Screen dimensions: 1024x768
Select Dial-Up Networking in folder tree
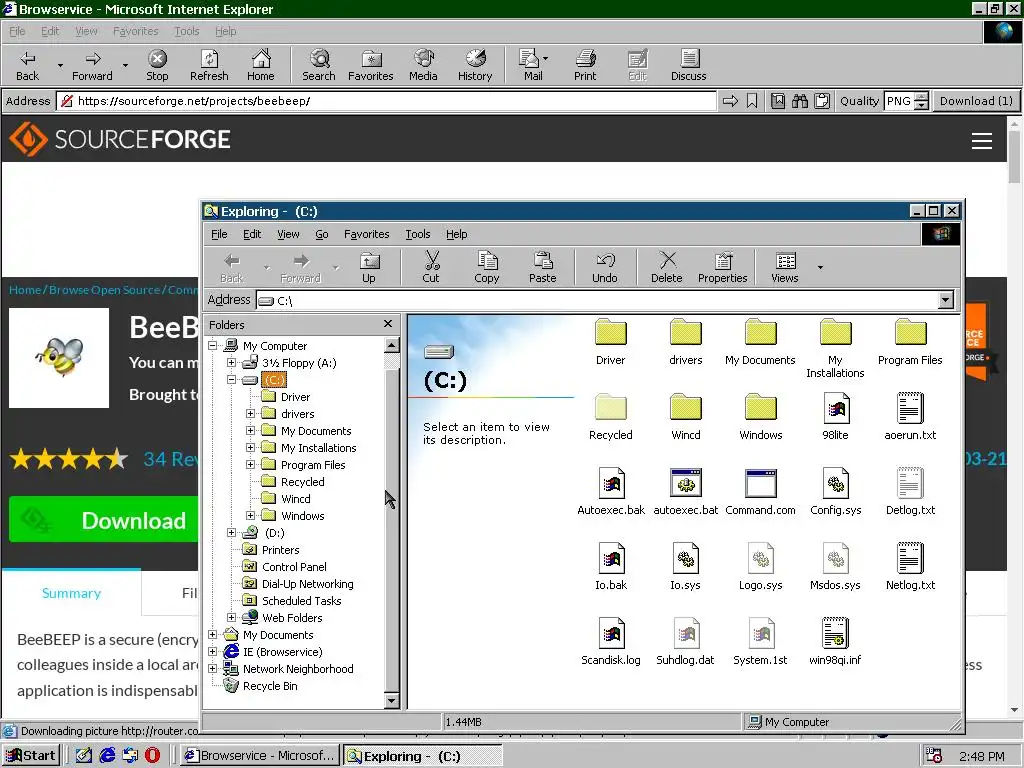pyautogui.click(x=308, y=584)
